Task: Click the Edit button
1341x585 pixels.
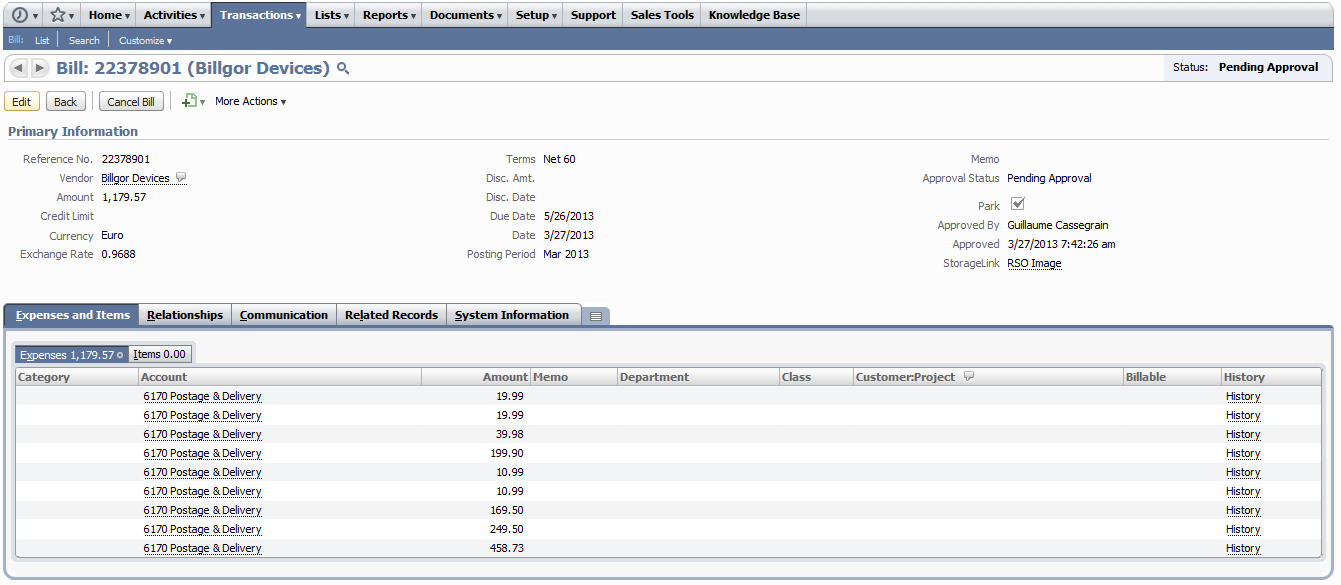Action: 22,102
